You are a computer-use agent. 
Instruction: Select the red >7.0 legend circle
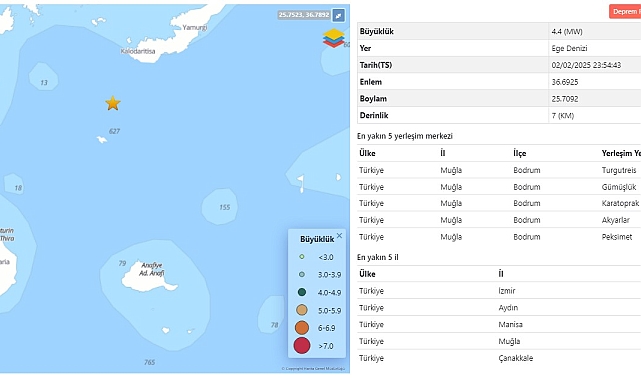pyautogui.click(x=302, y=345)
